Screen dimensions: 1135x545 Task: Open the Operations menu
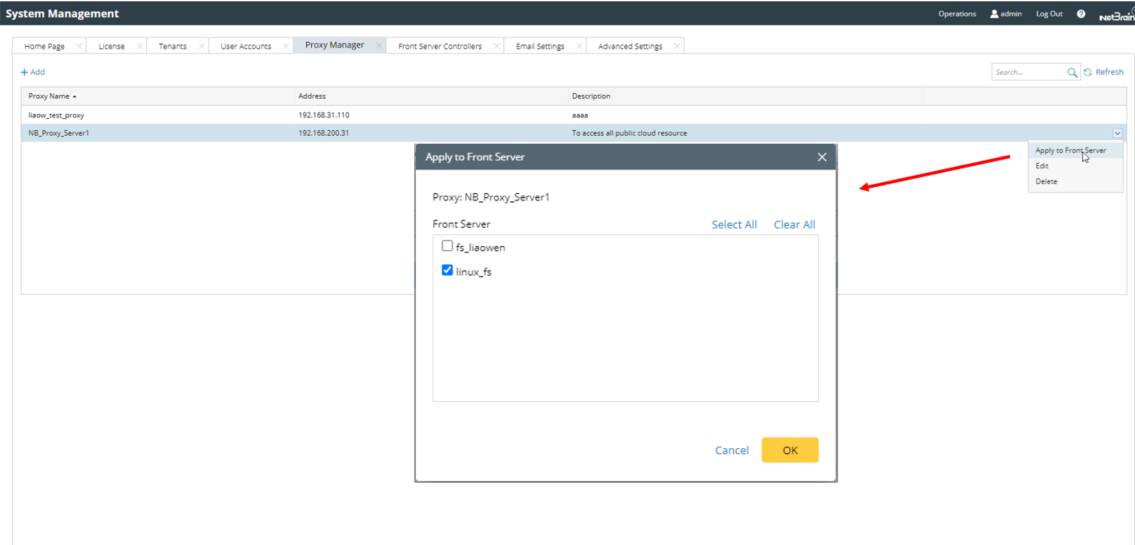[956, 14]
